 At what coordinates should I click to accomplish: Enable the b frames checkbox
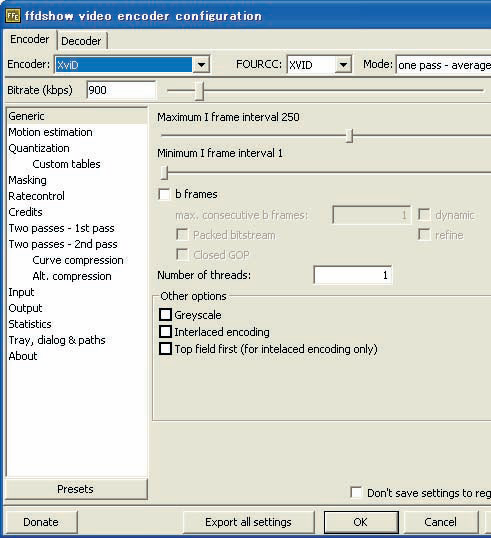[164, 194]
